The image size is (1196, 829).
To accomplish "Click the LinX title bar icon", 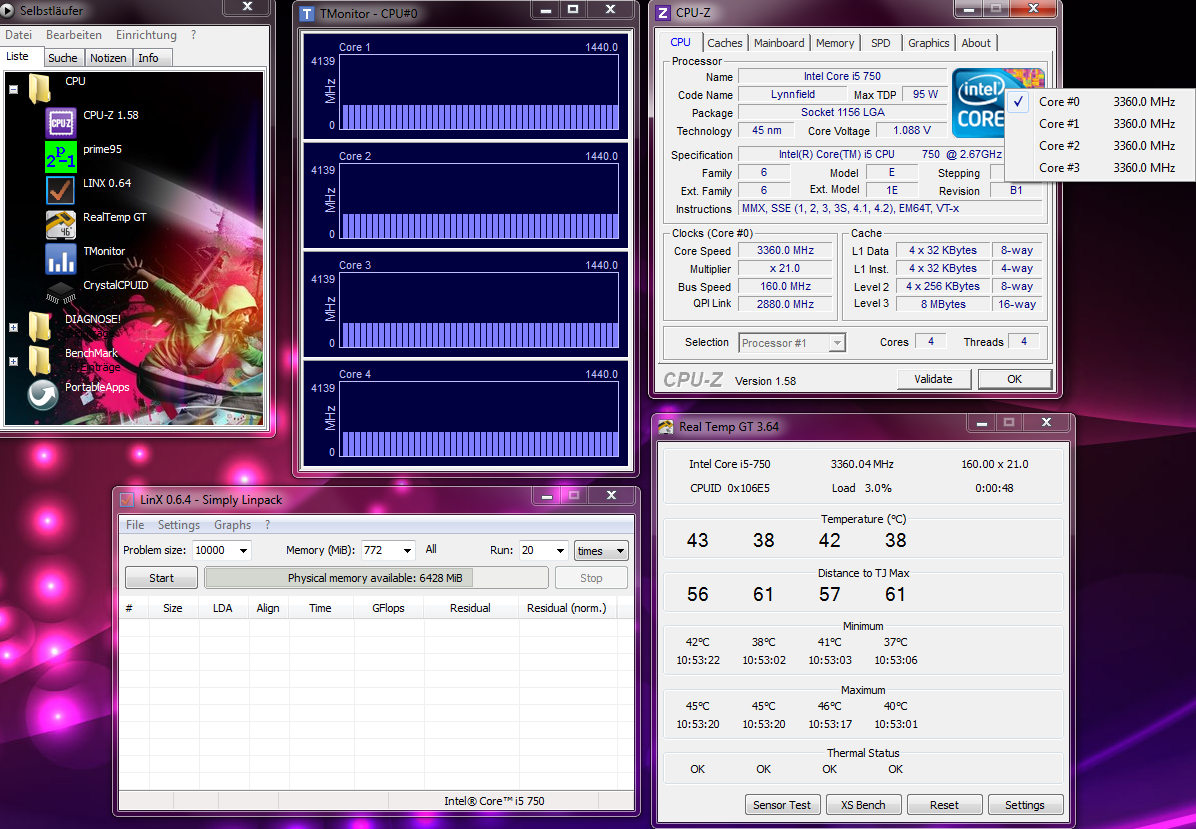I will (127, 500).
